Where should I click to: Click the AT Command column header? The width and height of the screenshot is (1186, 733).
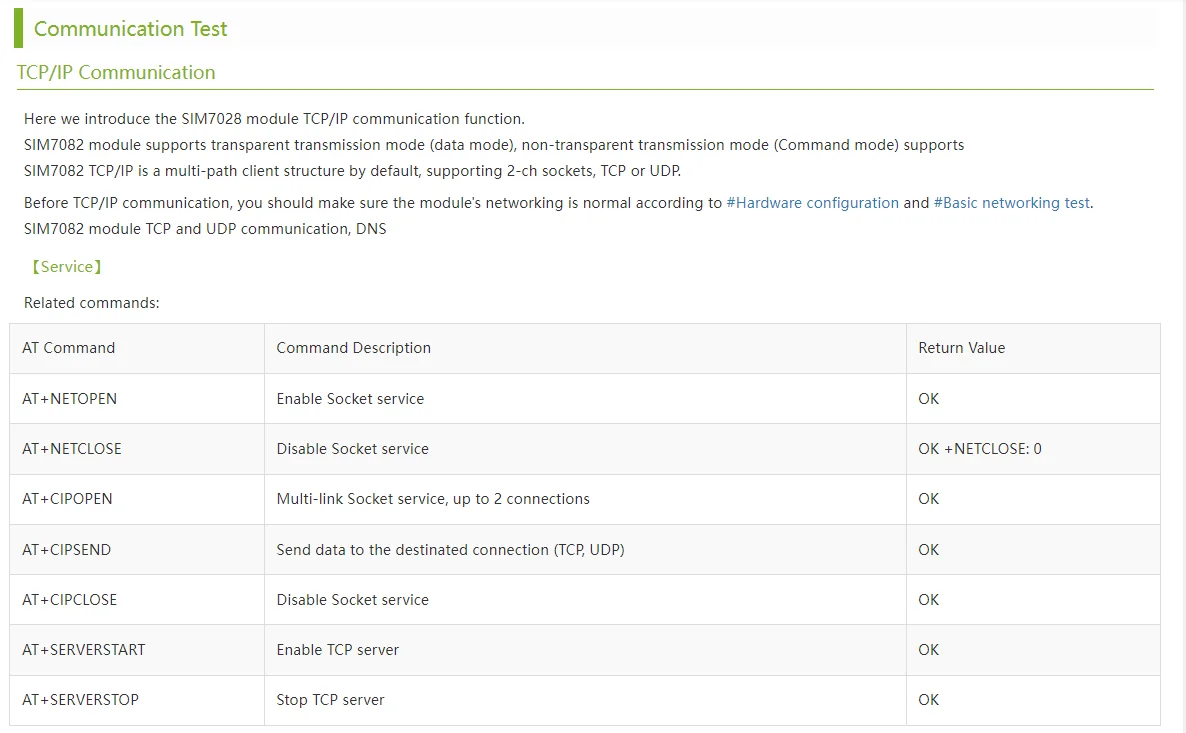click(x=69, y=348)
